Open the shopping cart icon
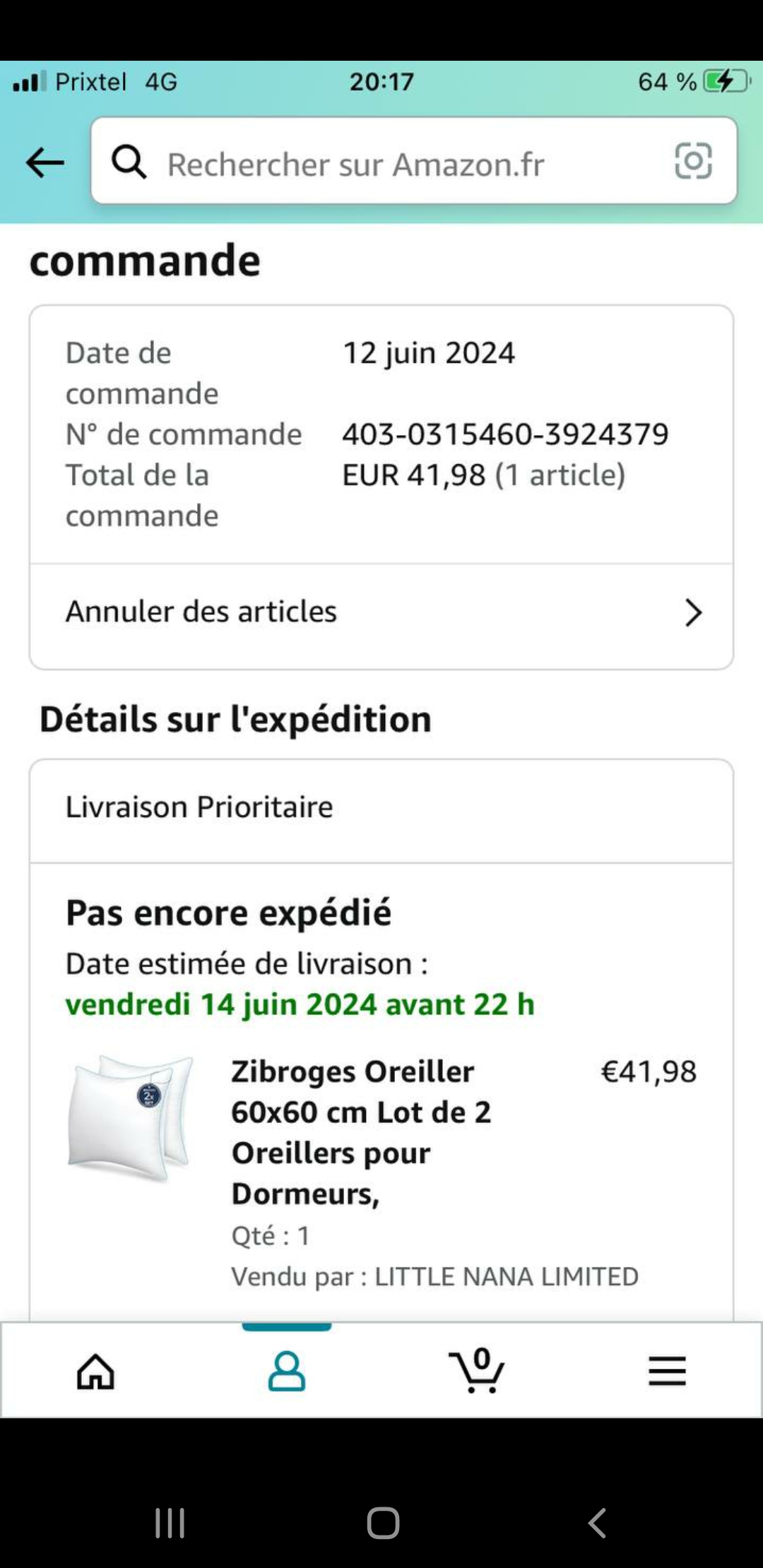763x1568 pixels. [477, 1370]
